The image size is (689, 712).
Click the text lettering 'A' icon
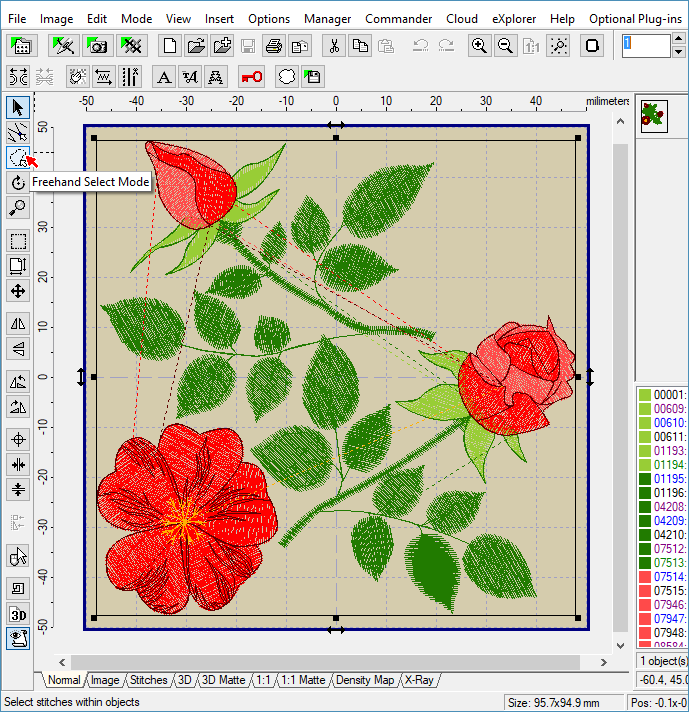[x=165, y=77]
